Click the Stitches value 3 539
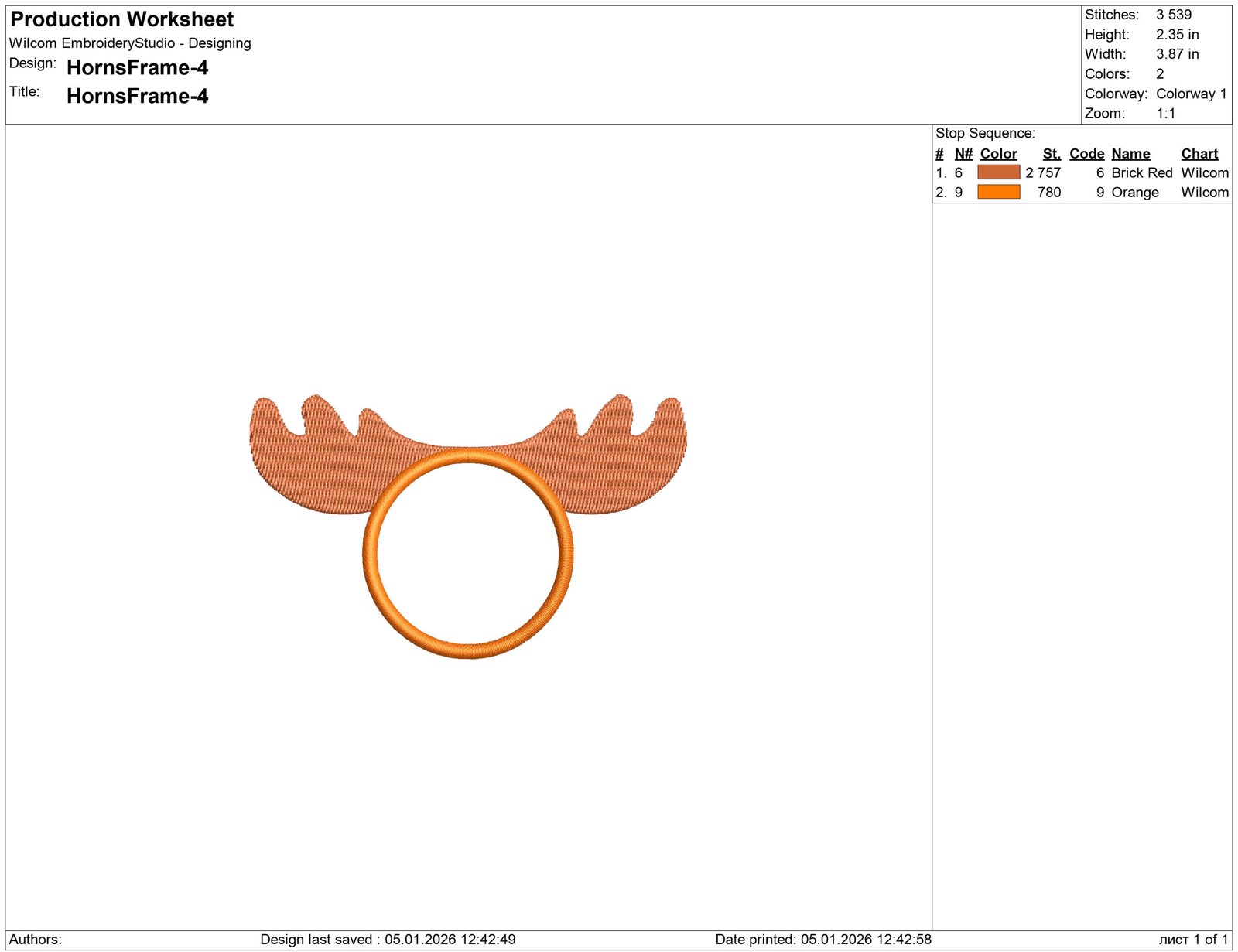1238x952 pixels. [x=1174, y=15]
